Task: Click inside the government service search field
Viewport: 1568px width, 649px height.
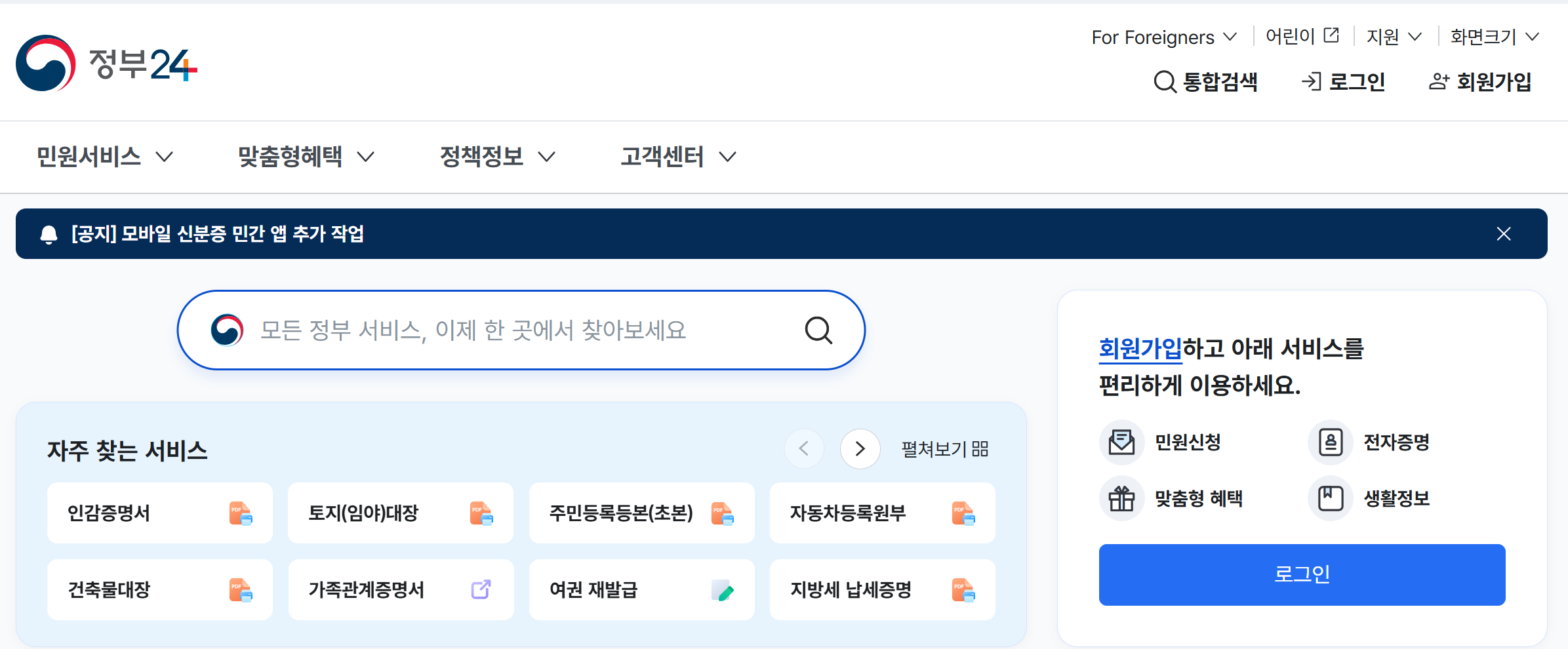Action: point(492,330)
